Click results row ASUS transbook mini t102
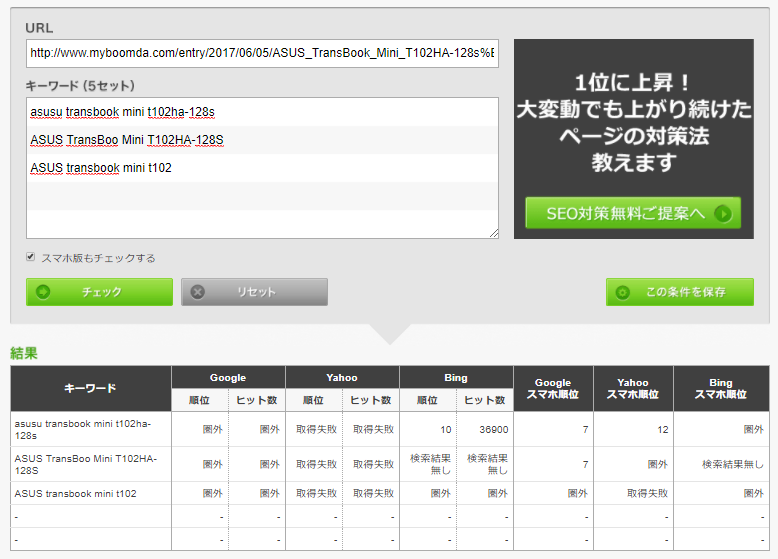The height and width of the screenshot is (559, 778). [389, 494]
